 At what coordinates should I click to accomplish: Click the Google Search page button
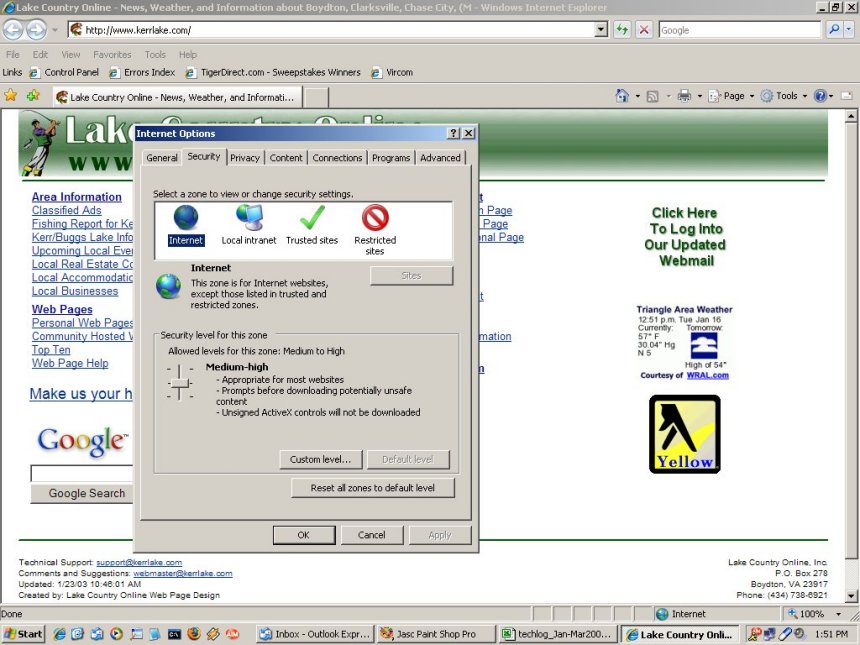tap(82, 493)
